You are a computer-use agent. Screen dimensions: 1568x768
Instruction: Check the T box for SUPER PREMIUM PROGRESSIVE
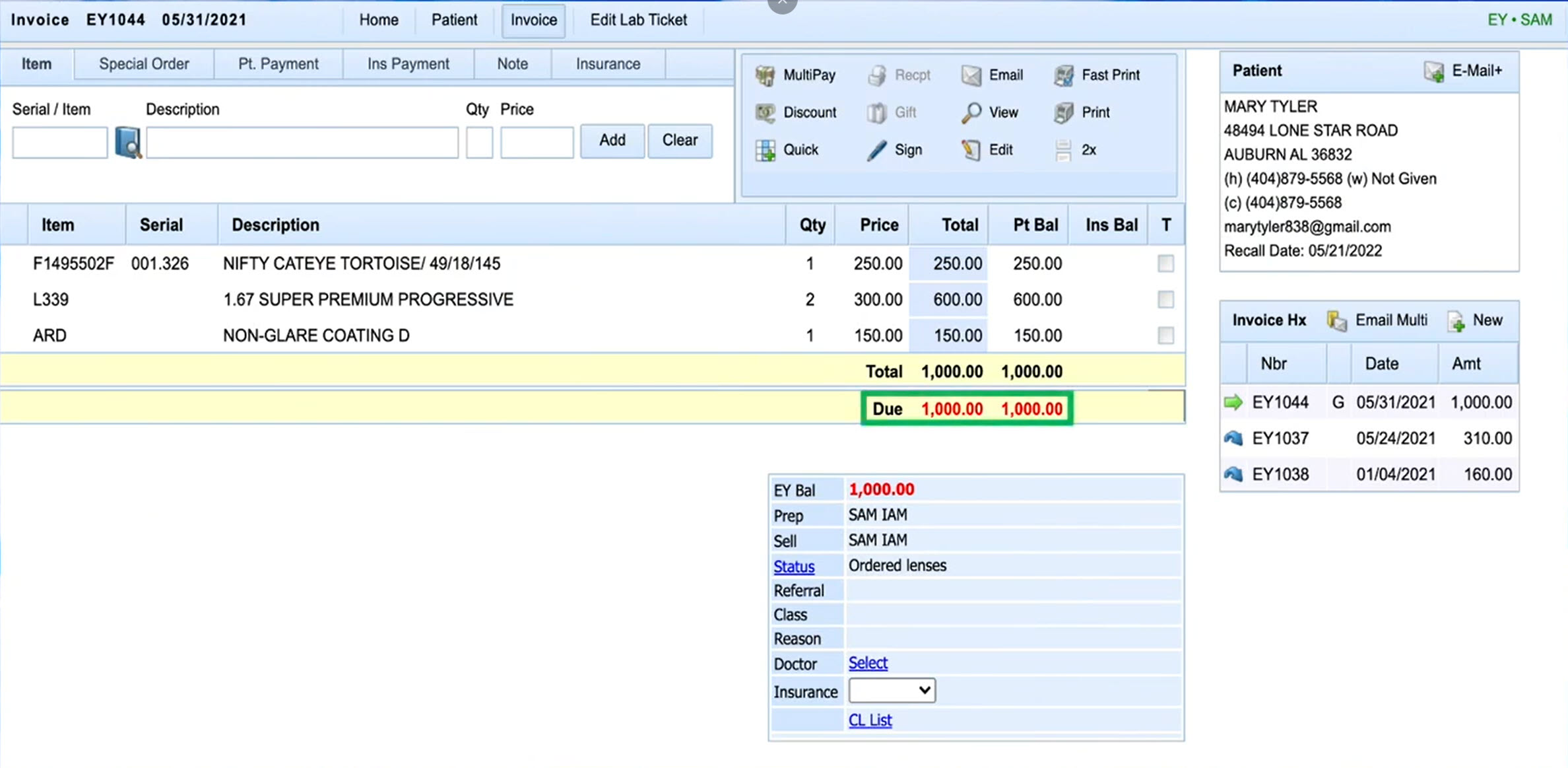click(x=1165, y=299)
